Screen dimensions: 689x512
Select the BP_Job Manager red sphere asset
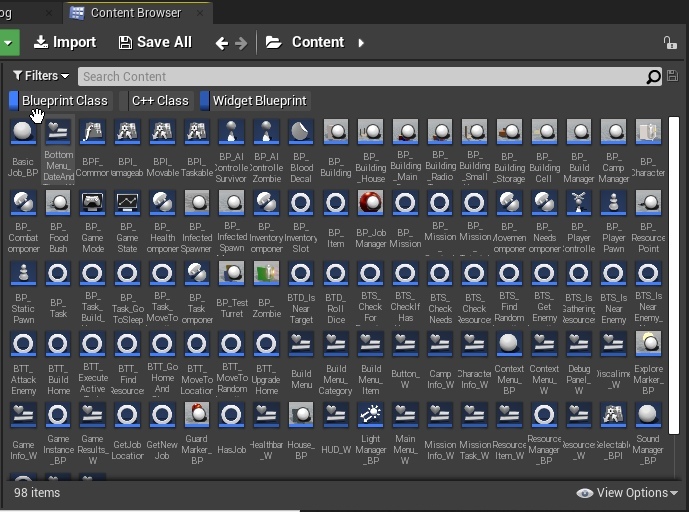click(x=371, y=203)
